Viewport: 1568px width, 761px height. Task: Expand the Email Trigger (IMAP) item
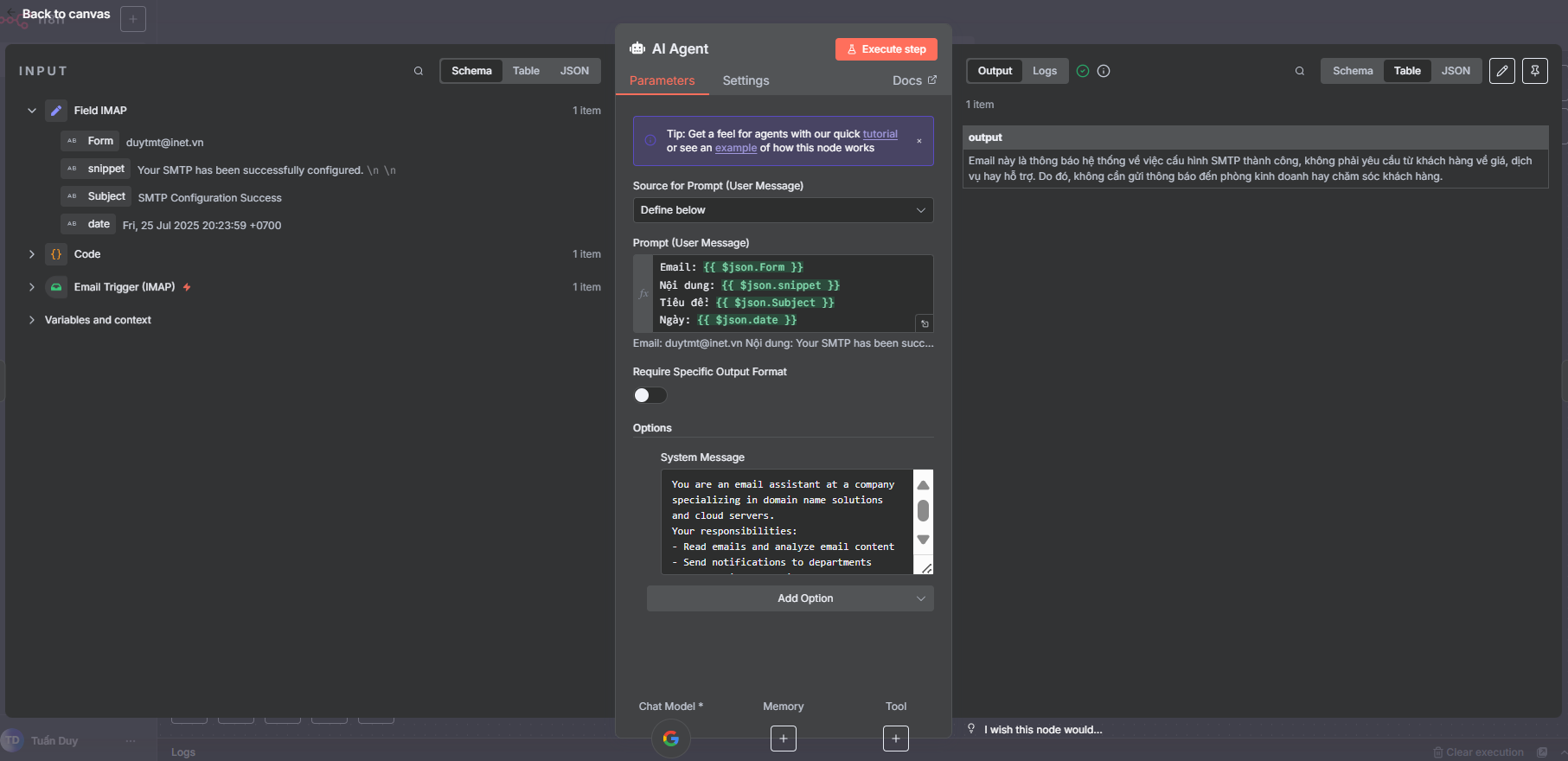pyautogui.click(x=32, y=287)
